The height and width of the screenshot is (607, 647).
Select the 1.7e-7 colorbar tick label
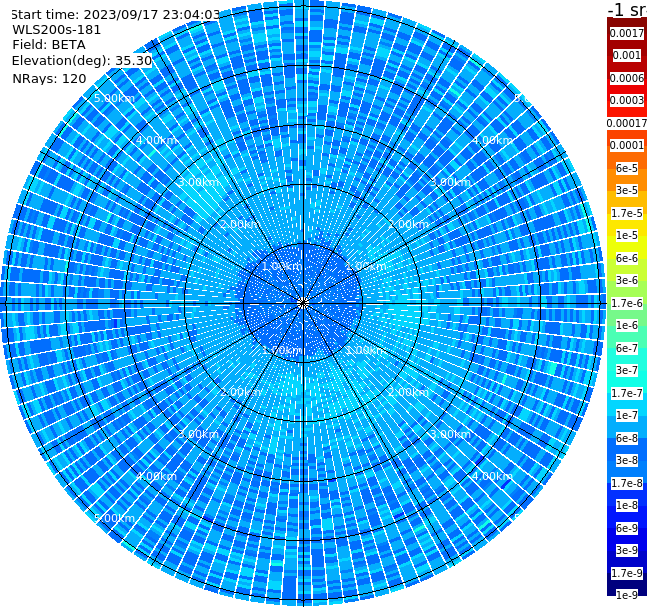pos(627,393)
